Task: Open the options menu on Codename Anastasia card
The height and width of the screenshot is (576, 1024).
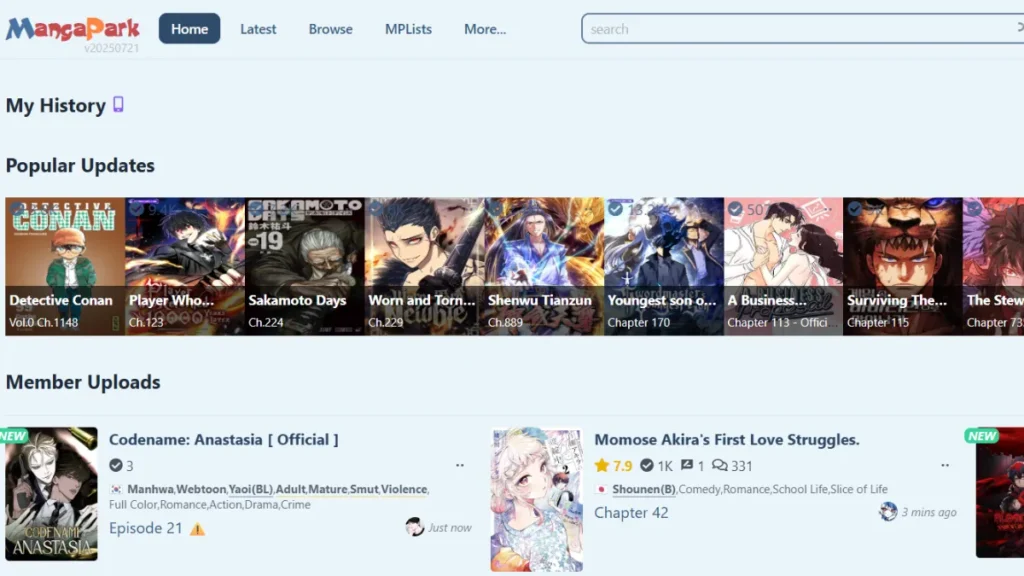Action: (460, 465)
